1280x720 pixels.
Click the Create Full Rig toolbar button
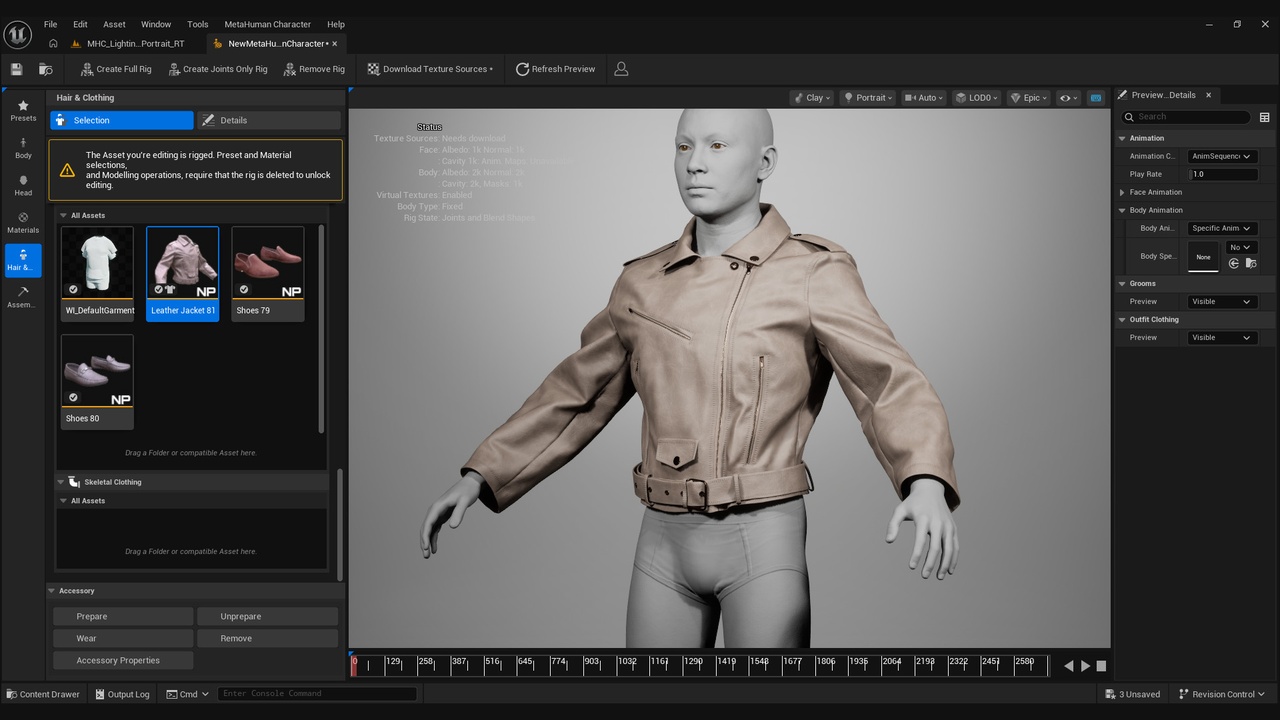pos(115,69)
